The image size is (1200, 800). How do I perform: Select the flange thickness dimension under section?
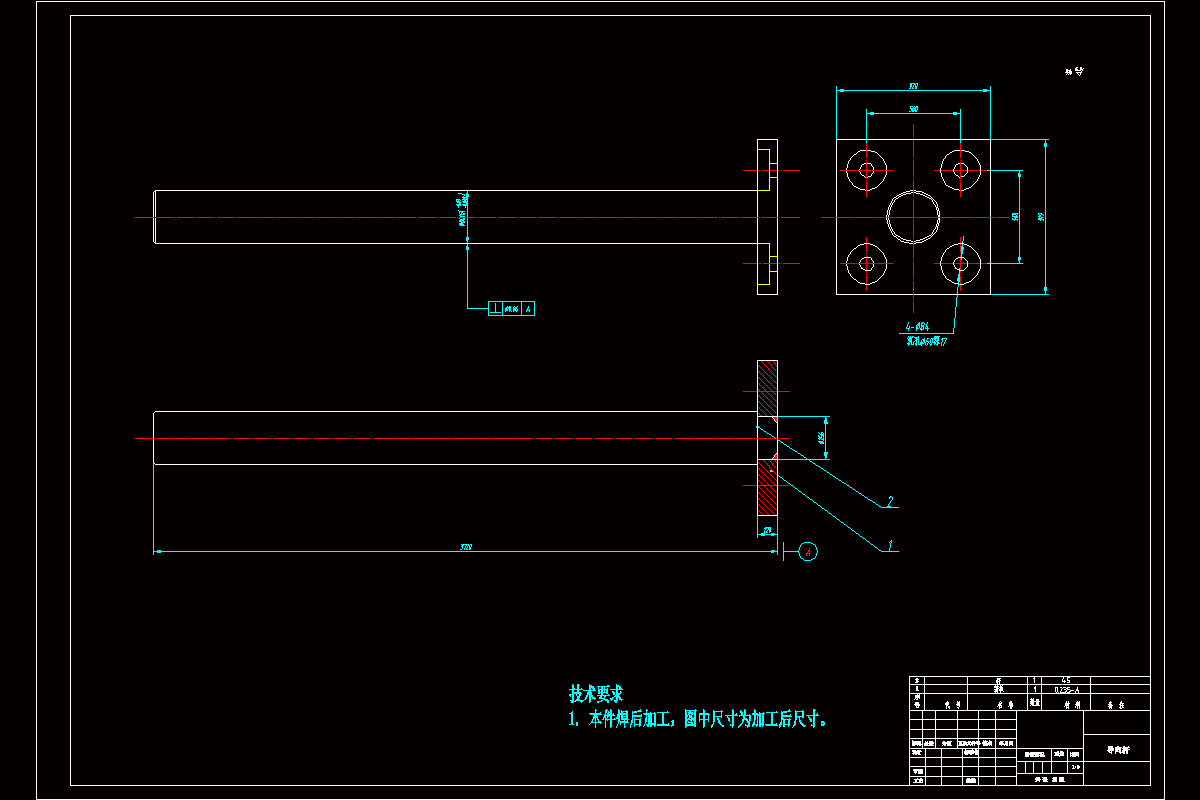coord(767,530)
